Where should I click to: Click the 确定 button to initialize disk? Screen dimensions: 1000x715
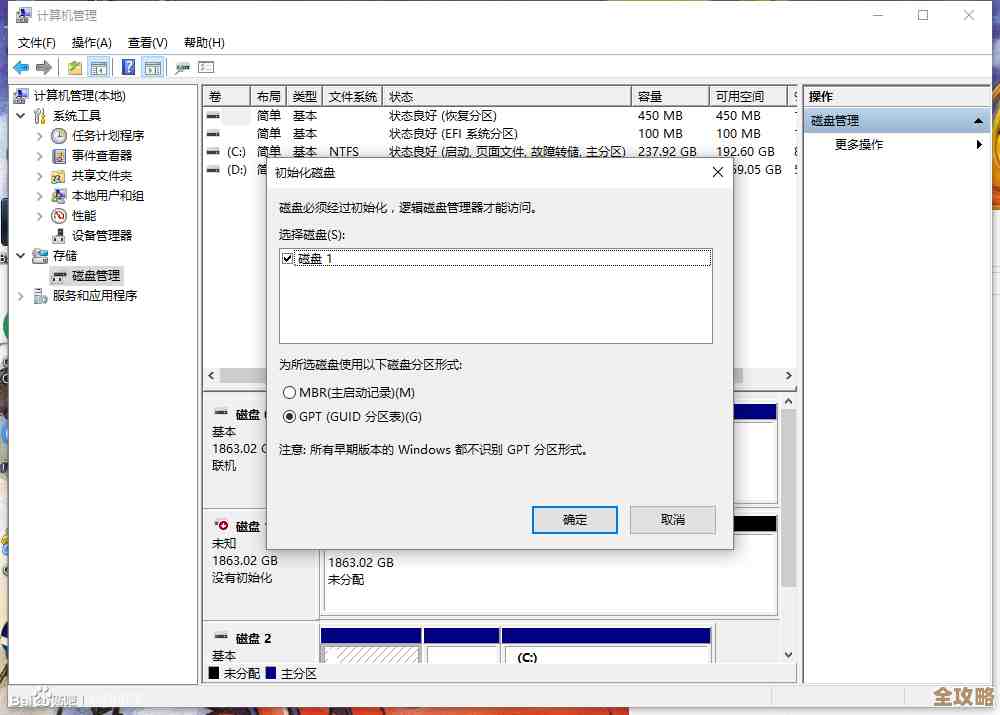coord(574,520)
